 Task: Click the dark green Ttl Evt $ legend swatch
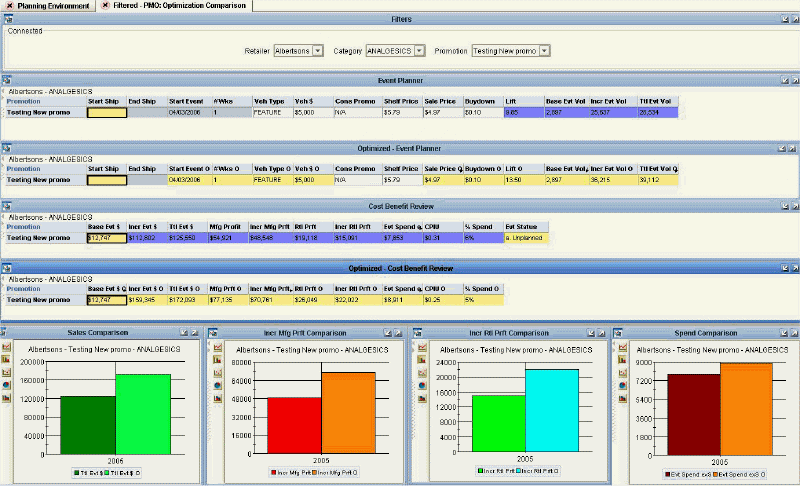pos(77,473)
